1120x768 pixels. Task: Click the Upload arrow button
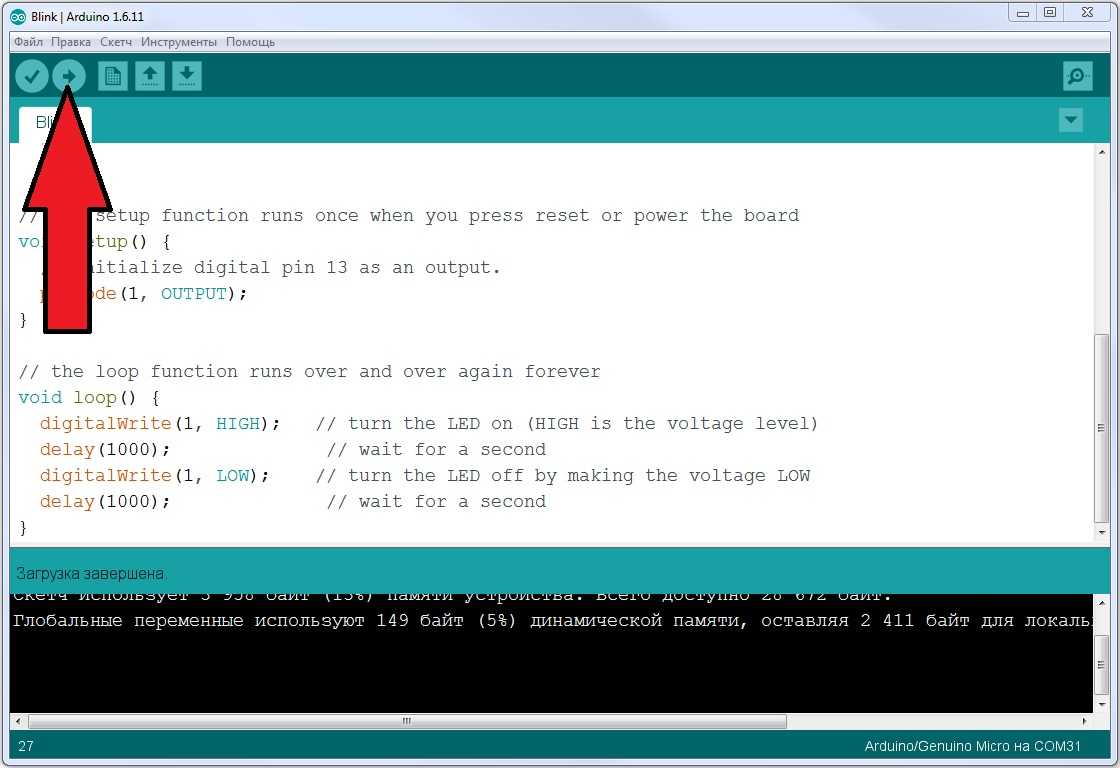(69, 76)
